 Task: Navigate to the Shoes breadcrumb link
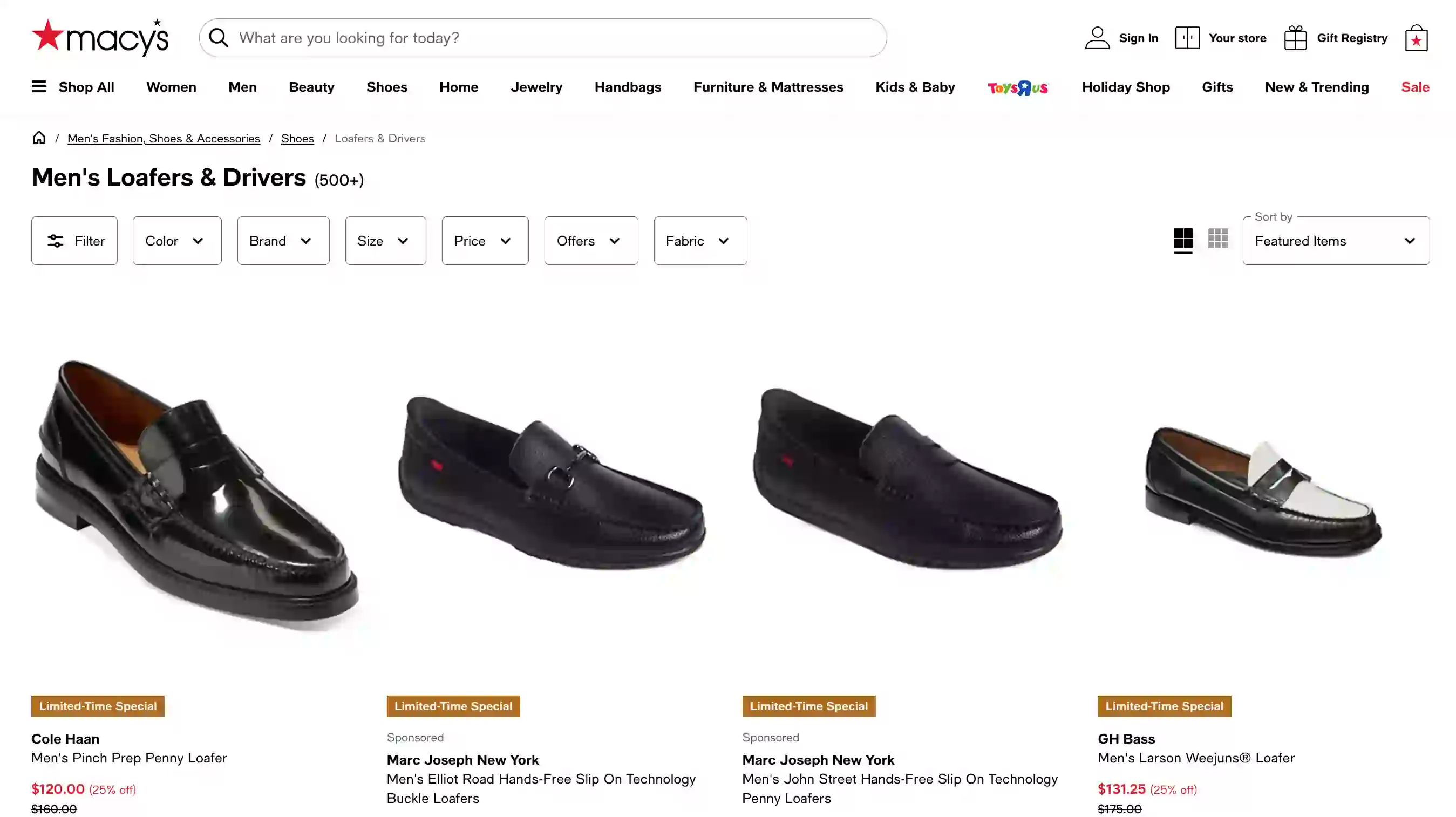pyautogui.click(x=297, y=138)
